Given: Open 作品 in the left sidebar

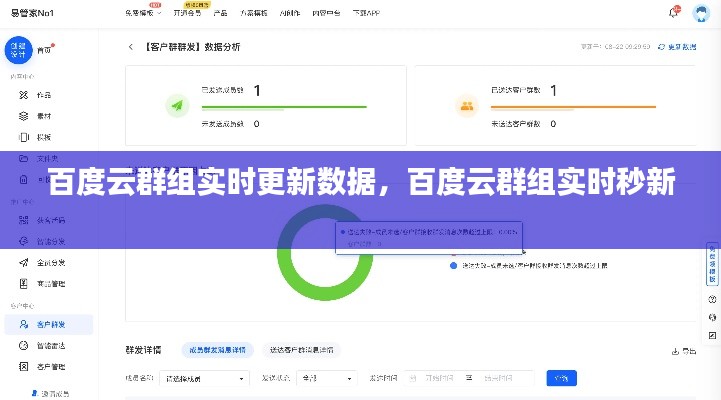Looking at the screenshot, I should tap(44, 95).
